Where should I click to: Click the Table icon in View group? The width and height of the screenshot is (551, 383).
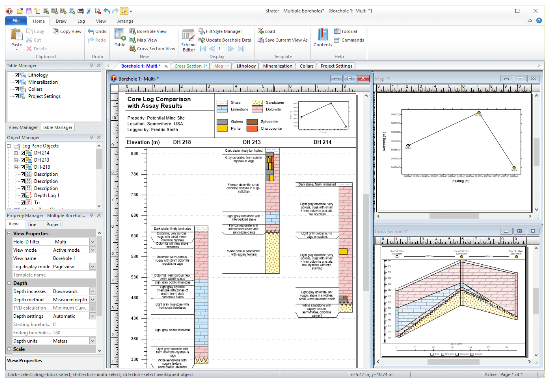[120, 35]
